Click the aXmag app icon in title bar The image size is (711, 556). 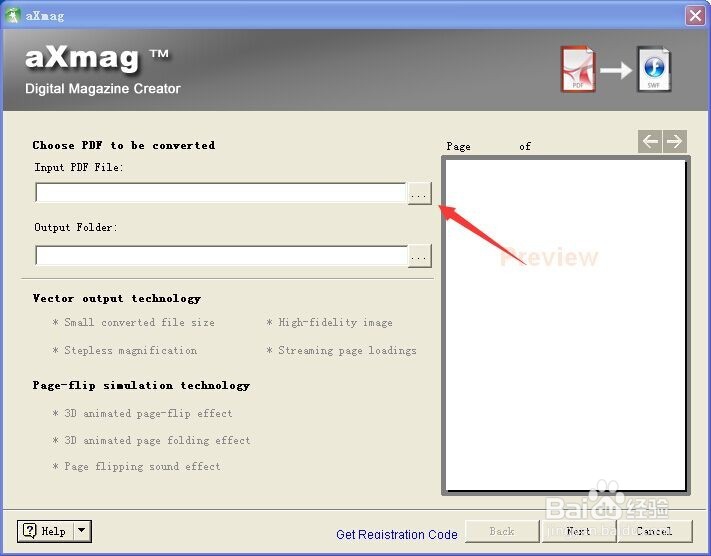(12, 15)
